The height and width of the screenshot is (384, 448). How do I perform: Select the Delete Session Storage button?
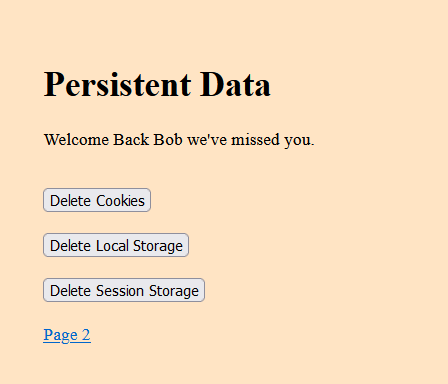tap(124, 290)
